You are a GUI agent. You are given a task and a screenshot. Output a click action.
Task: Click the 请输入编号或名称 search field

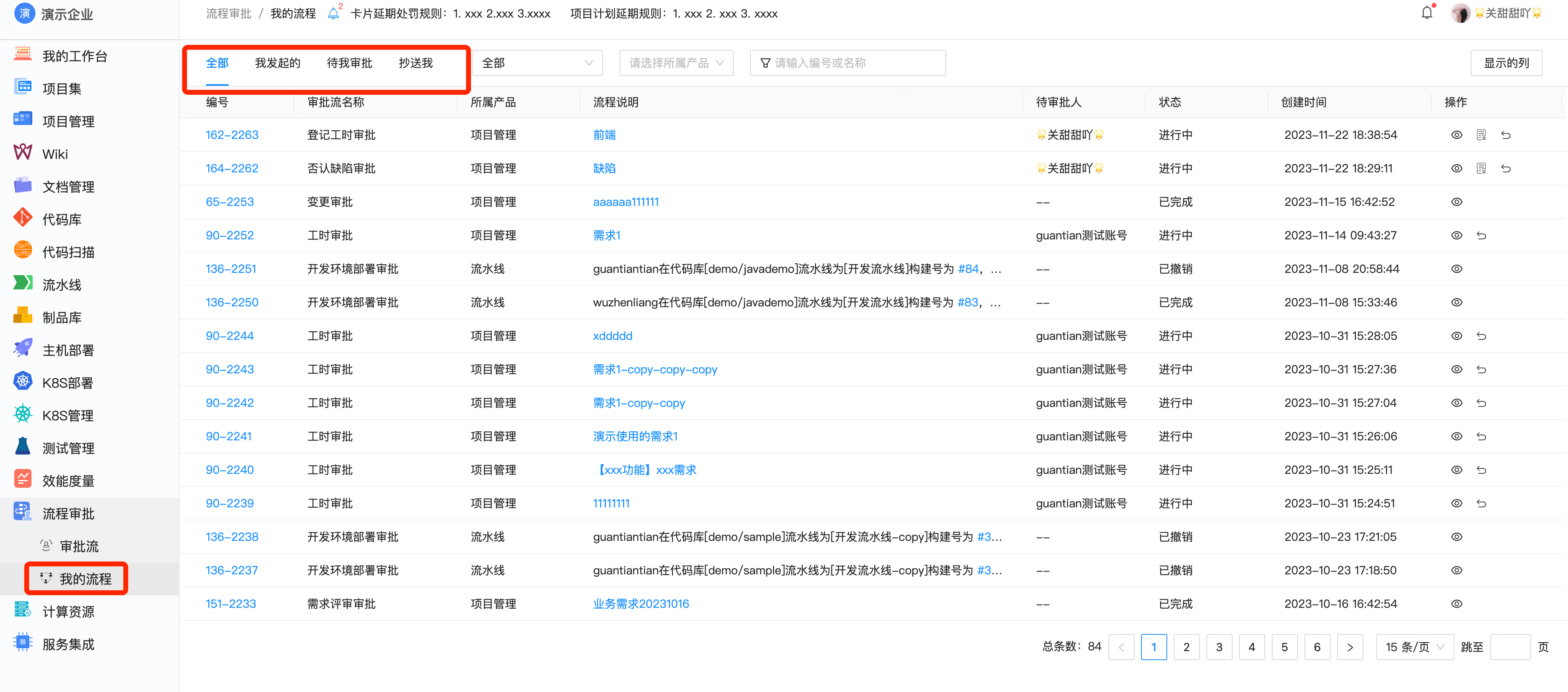[x=847, y=62]
